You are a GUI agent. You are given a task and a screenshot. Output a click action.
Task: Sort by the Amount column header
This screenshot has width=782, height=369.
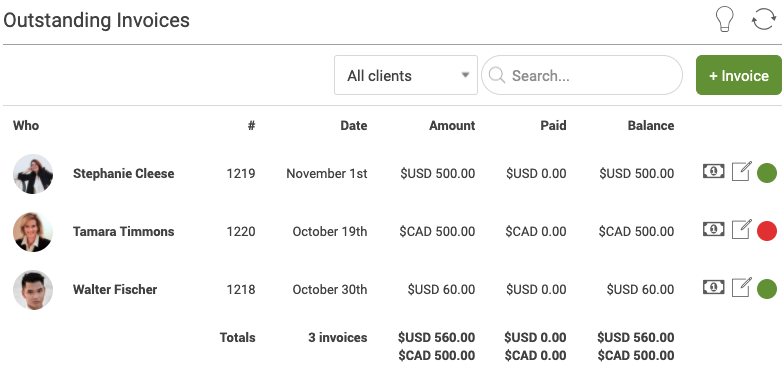452,126
